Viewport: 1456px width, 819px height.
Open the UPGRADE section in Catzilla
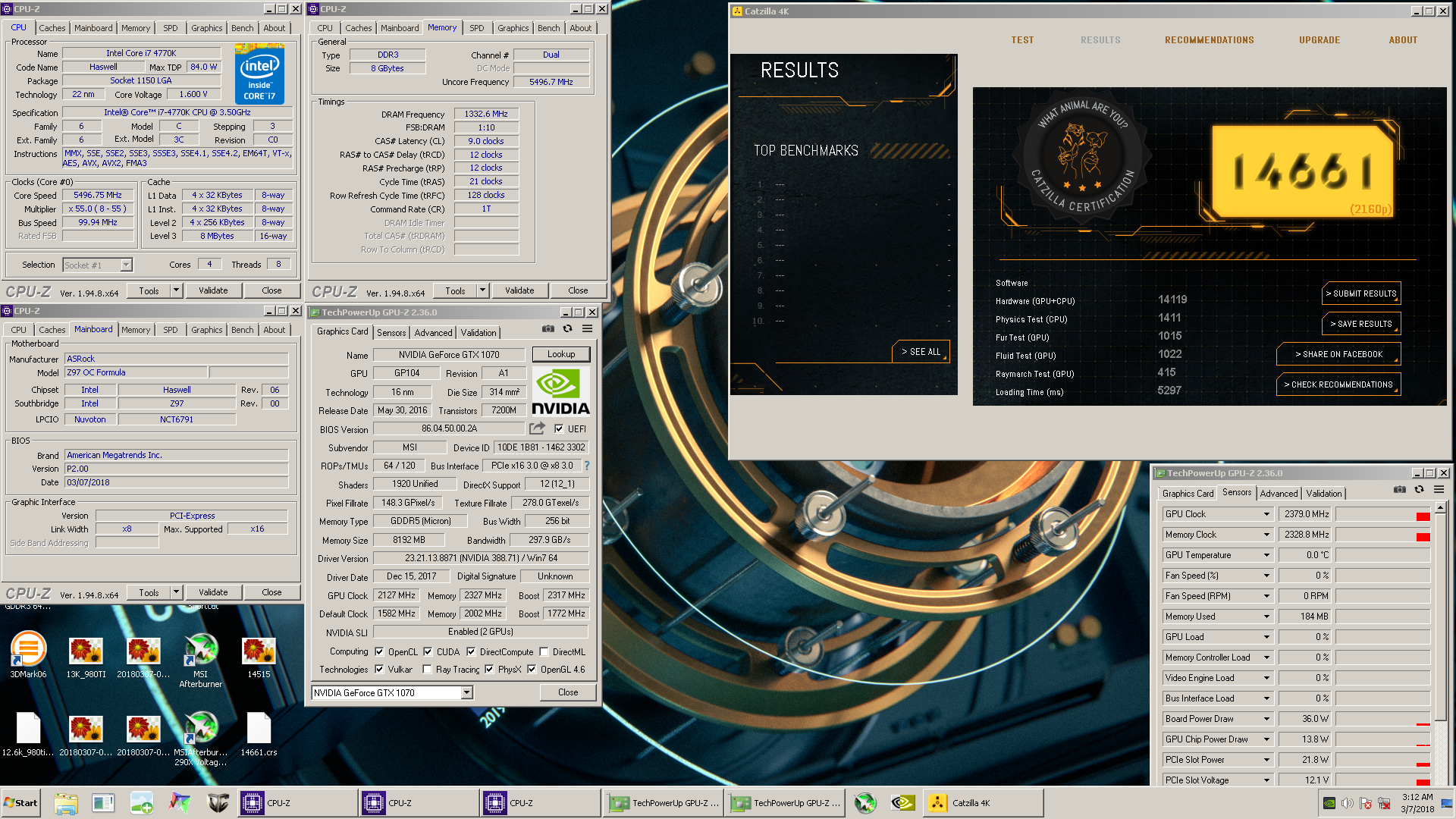coord(1319,40)
